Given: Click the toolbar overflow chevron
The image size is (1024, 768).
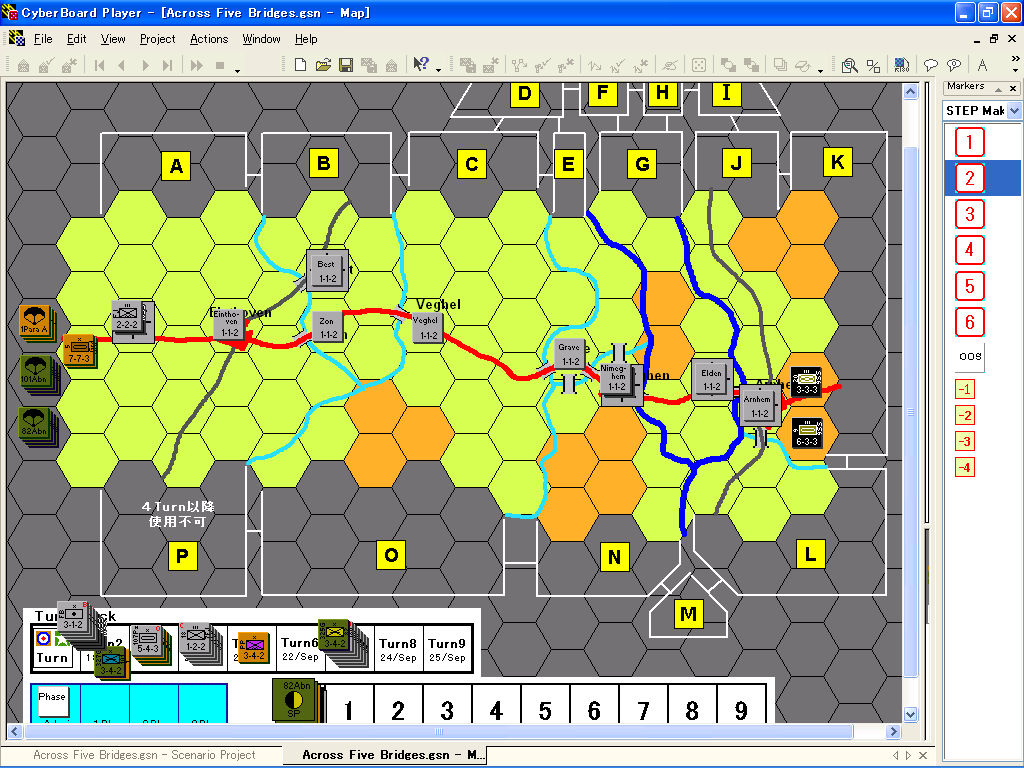Looking at the screenshot, I should point(1016,59).
